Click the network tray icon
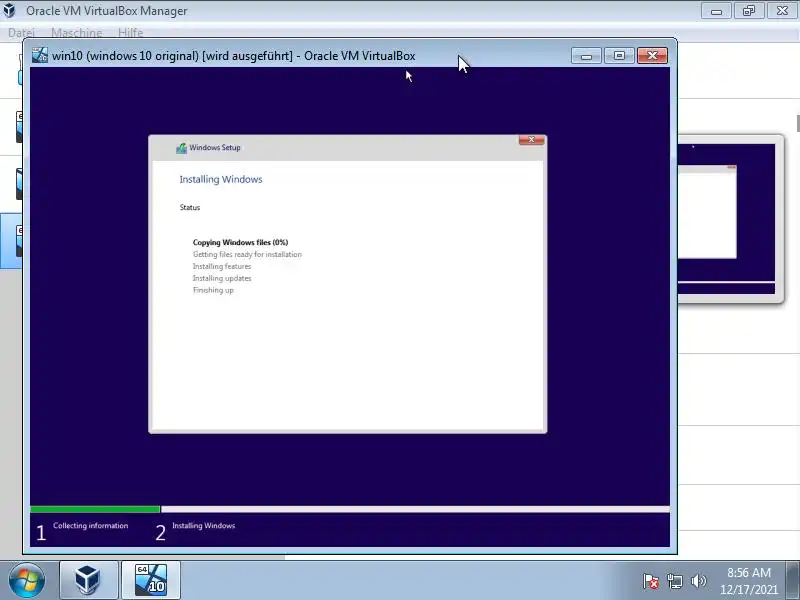 (x=675, y=581)
